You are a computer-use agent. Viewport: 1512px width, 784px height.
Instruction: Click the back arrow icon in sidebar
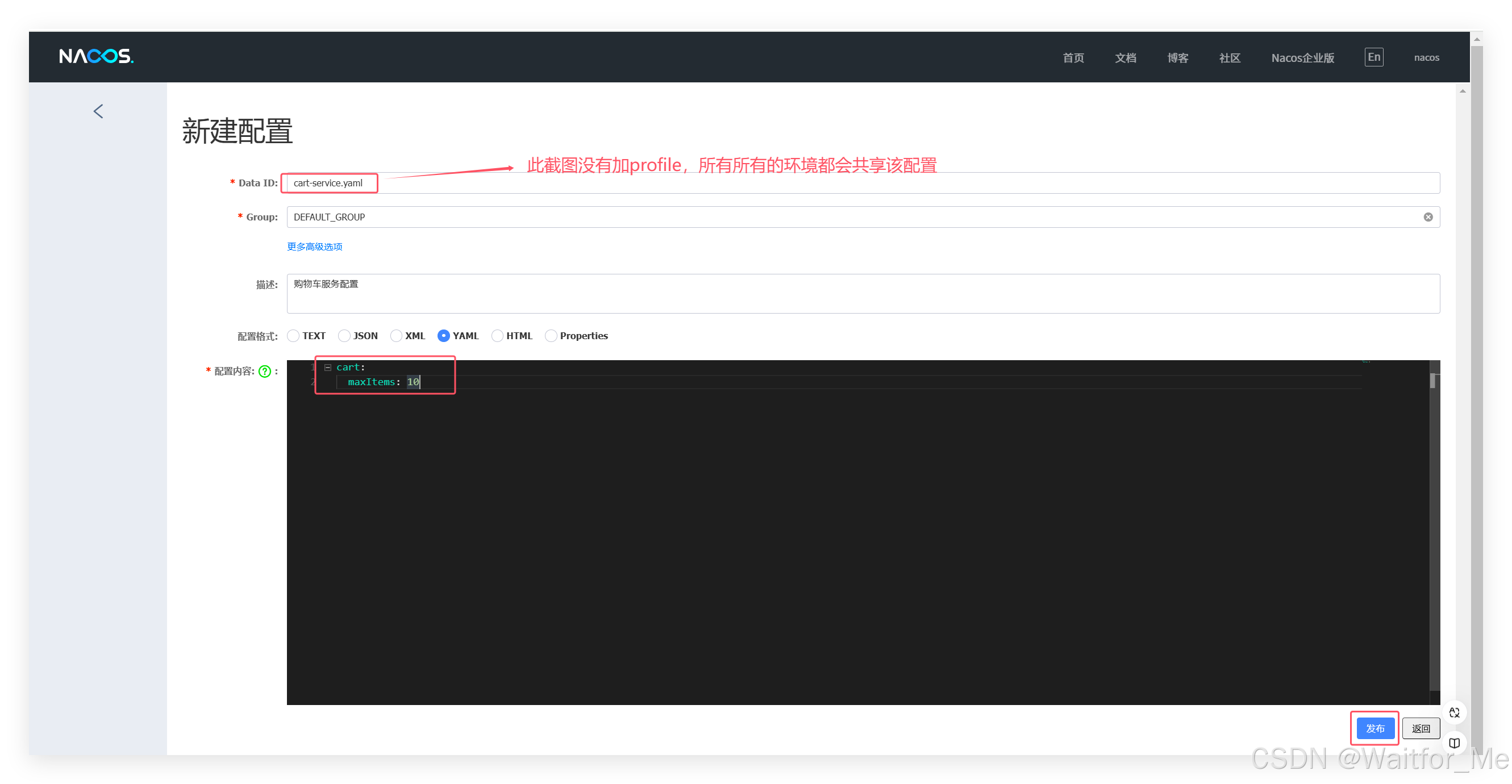pyautogui.click(x=98, y=111)
